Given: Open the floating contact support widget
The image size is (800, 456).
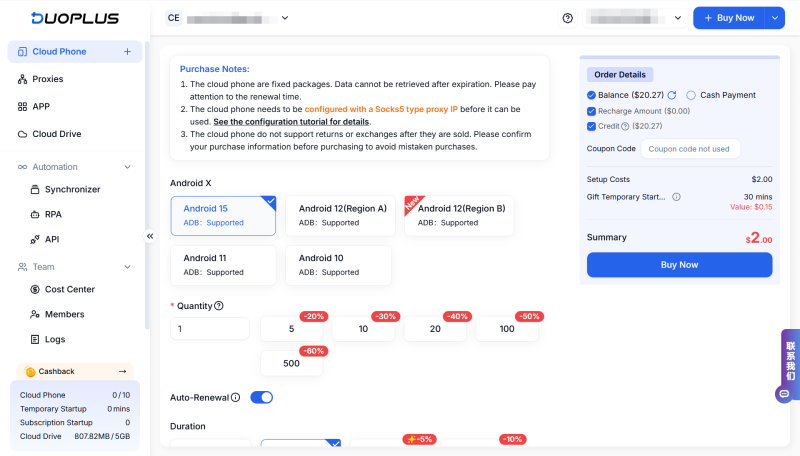Looking at the screenshot, I should click(x=789, y=367).
